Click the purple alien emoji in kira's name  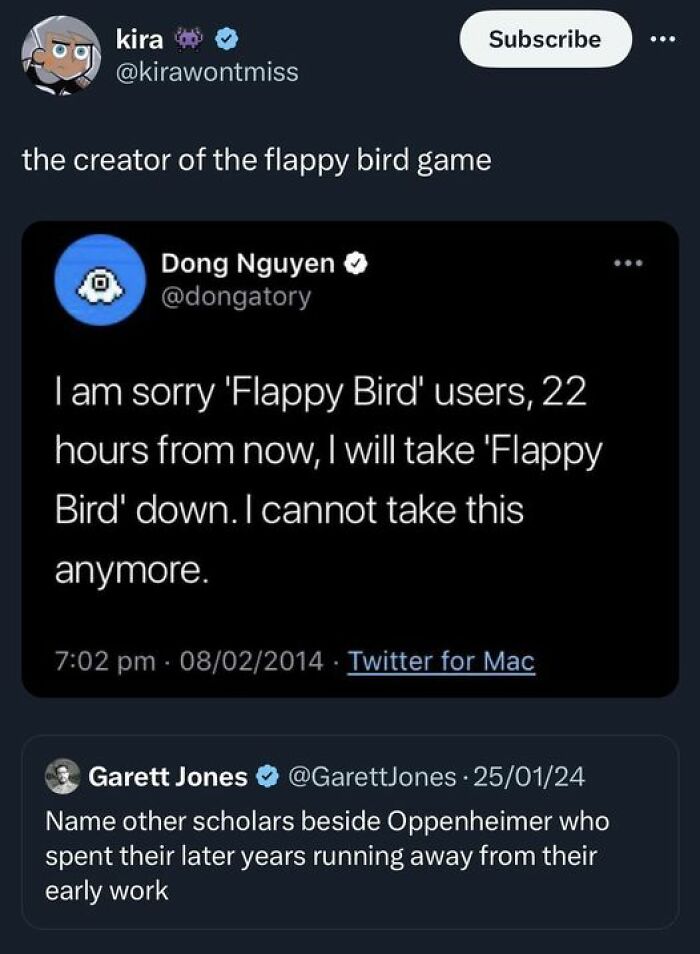[189, 39]
